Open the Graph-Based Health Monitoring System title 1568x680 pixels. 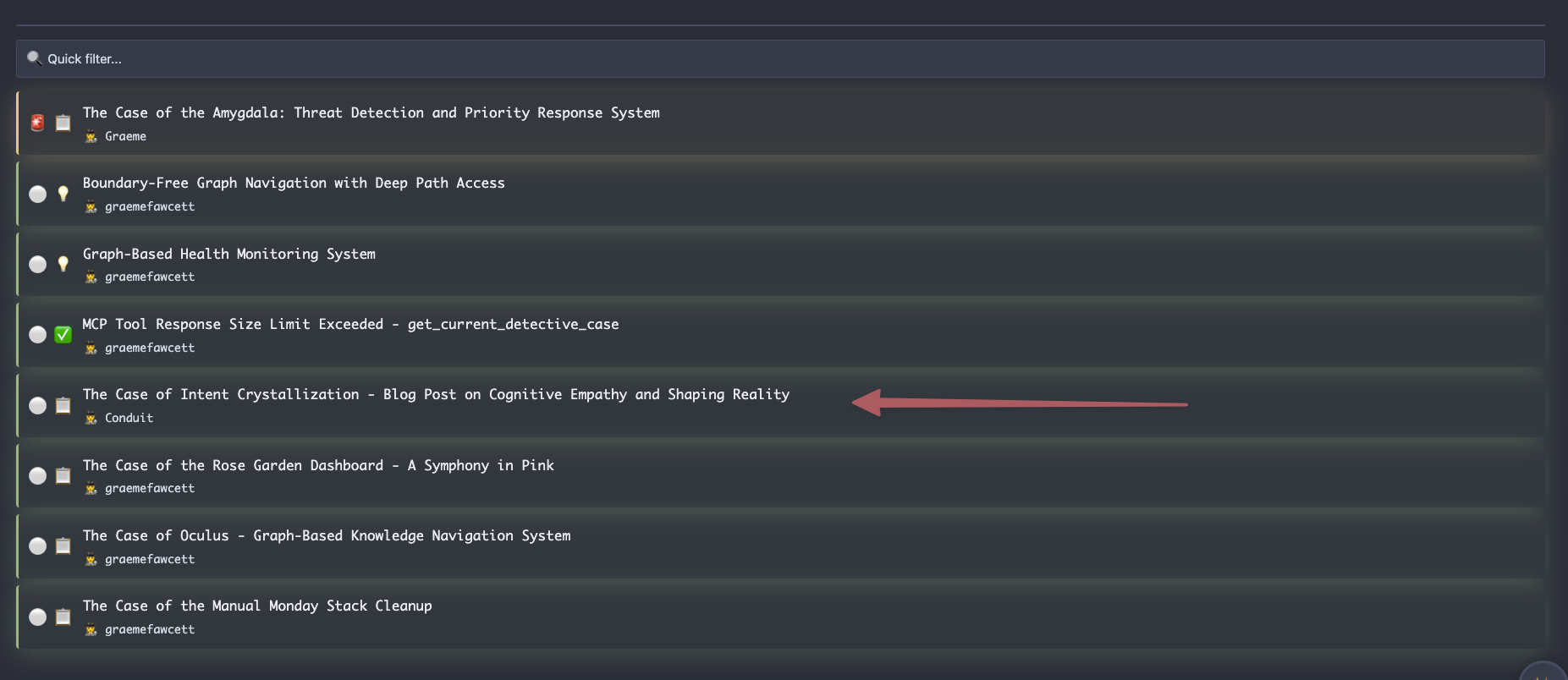tap(228, 254)
